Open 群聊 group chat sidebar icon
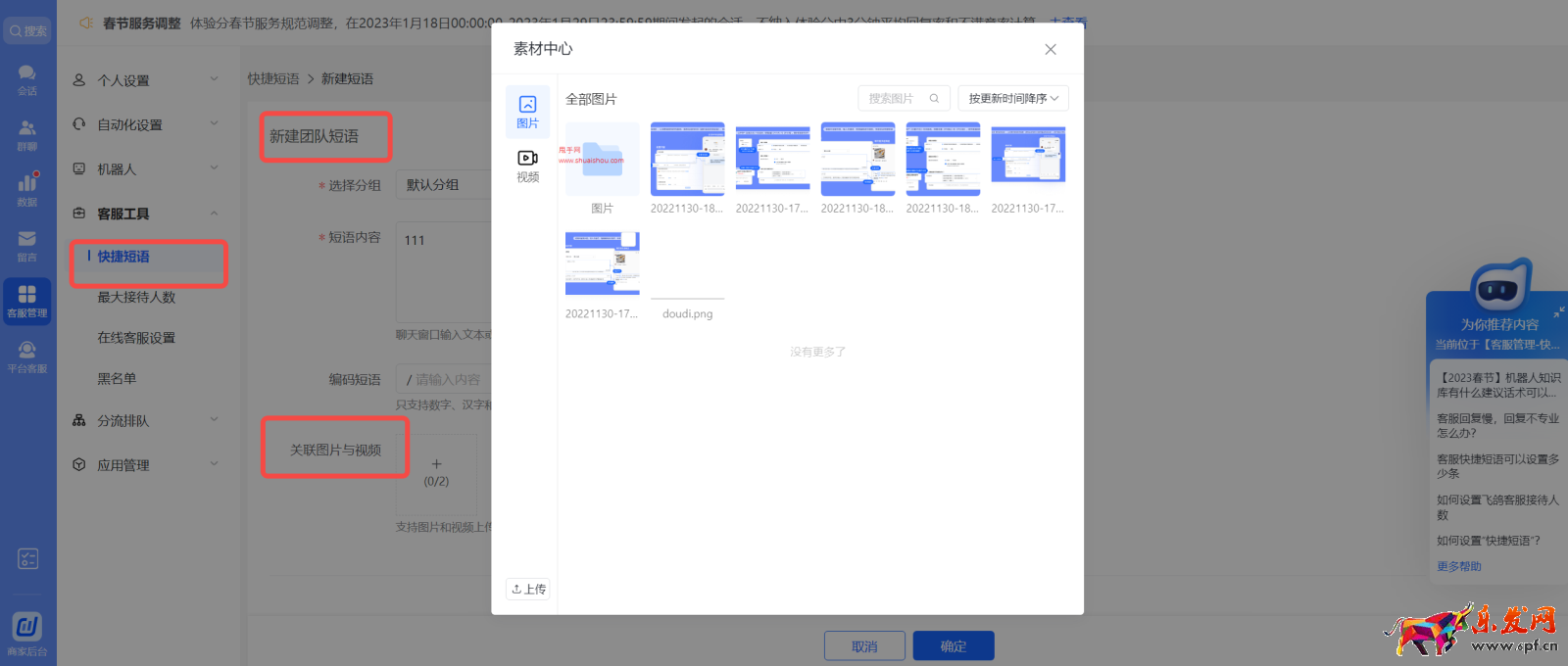 point(26,134)
